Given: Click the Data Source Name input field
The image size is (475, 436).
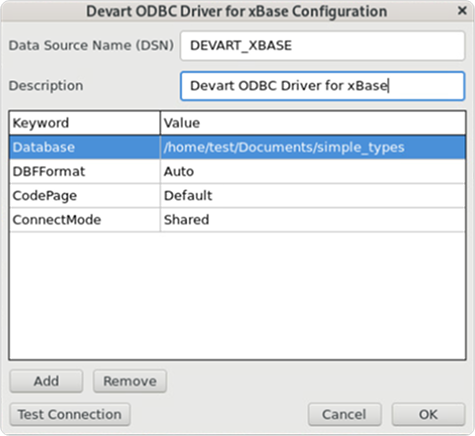Looking at the screenshot, I should (322, 46).
